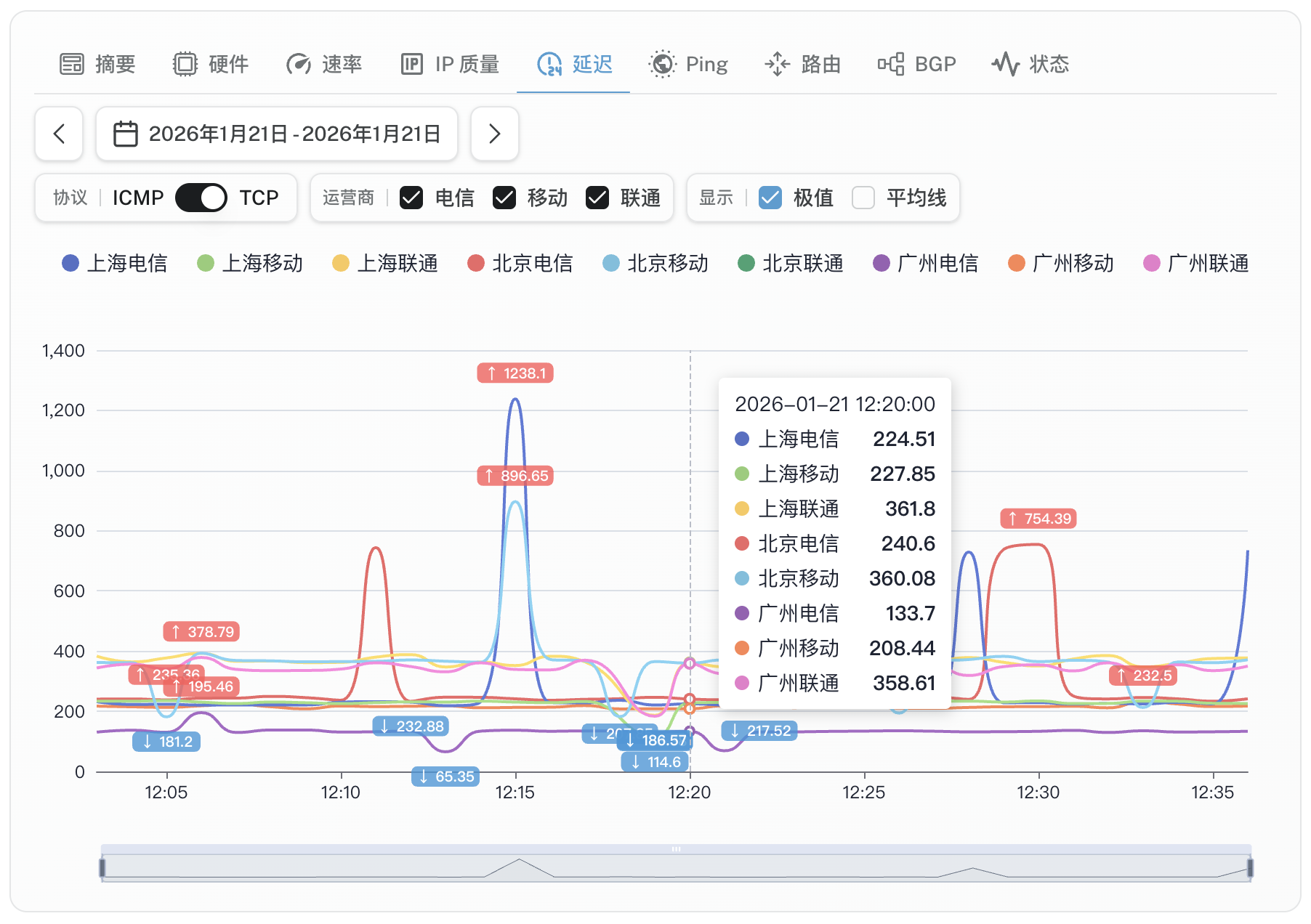Go to previous date with left chevron
Image resolution: width=1311 pixels, height=924 pixels.
tap(59, 134)
